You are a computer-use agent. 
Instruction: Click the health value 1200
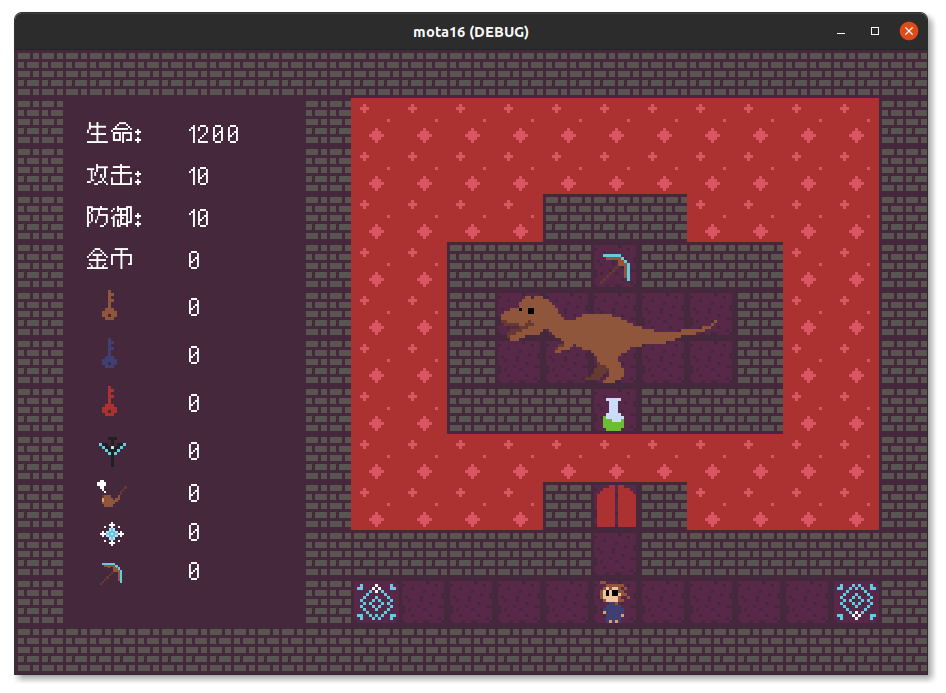214,134
